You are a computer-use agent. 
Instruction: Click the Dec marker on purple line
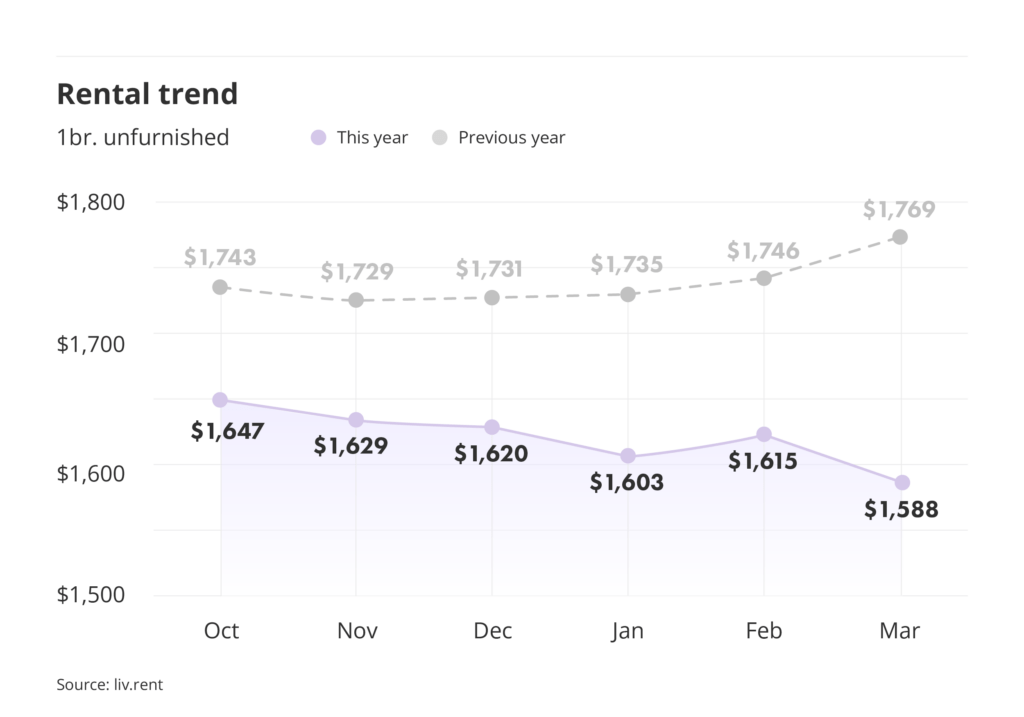pos(492,428)
